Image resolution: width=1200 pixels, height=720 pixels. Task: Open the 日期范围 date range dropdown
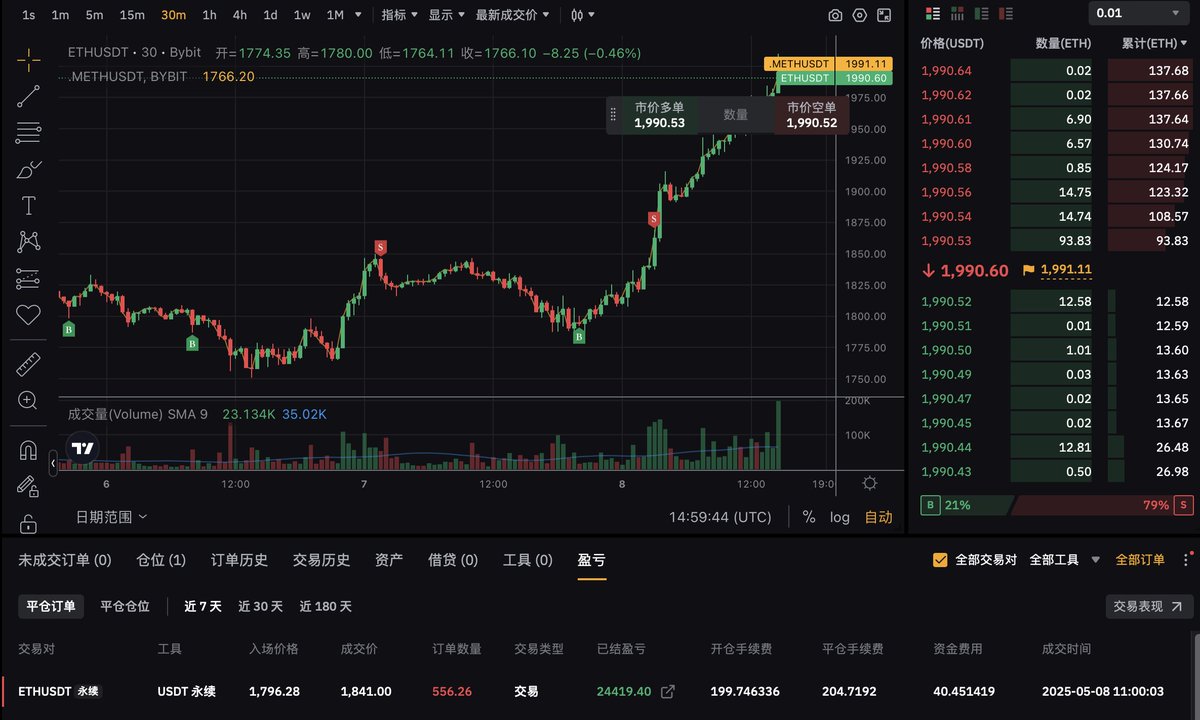pyautogui.click(x=111, y=517)
